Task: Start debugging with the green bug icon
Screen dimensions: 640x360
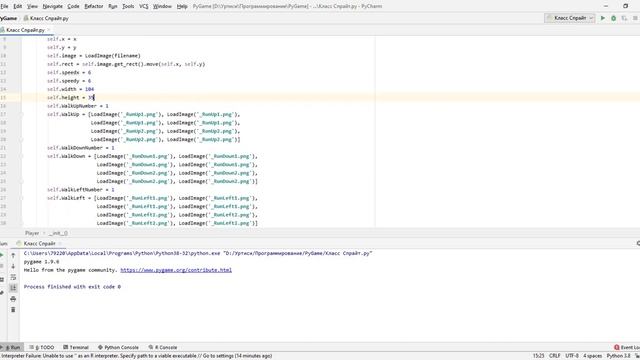Action: point(613,18)
